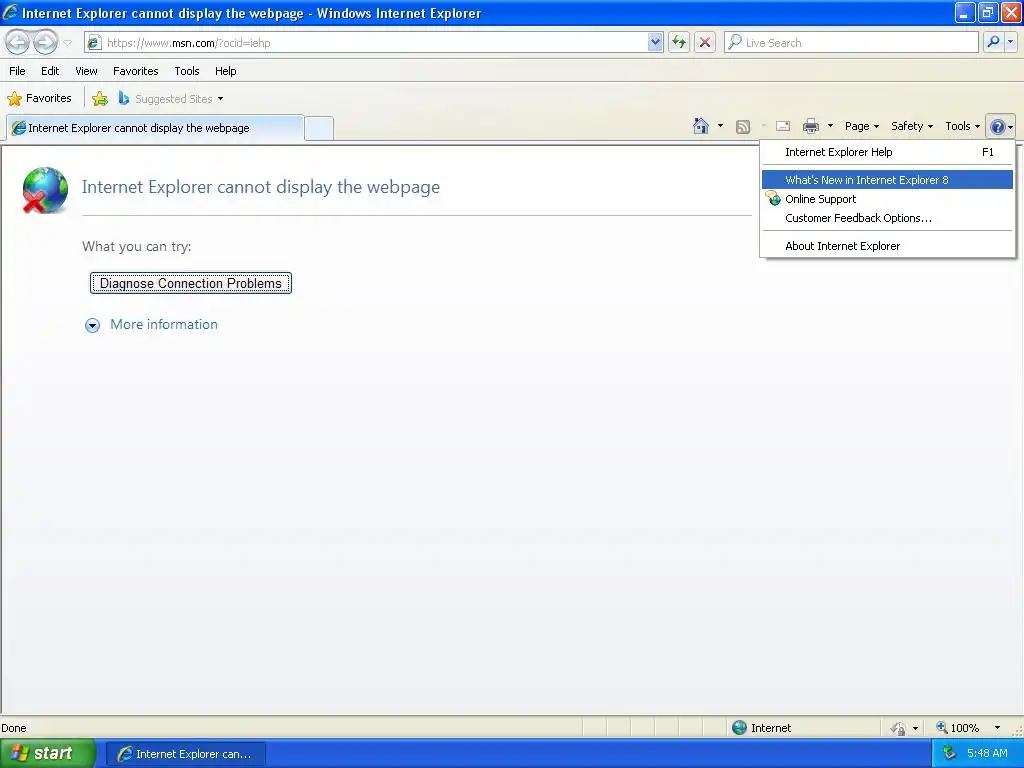Open the Favorites menu in menu bar

coord(136,71)
